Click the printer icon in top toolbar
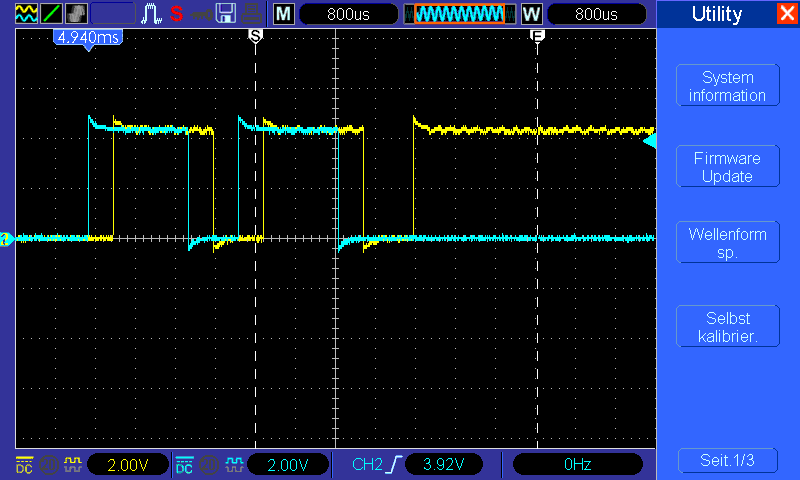This screenshot has height=480, width=800. click(x=252, y=13)
